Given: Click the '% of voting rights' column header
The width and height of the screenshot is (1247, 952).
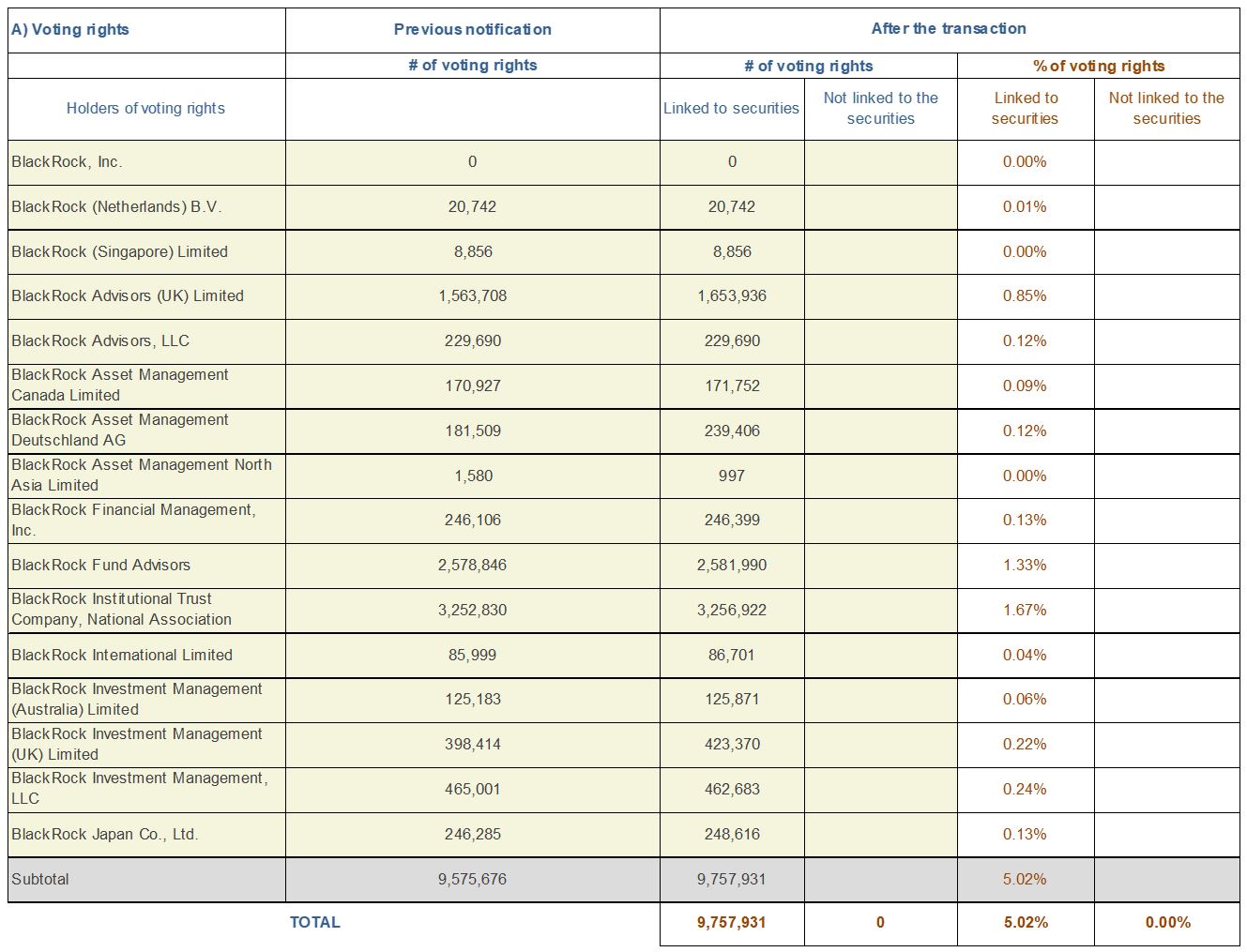Looking at the screenshot, I should (x=1098, y=67).
